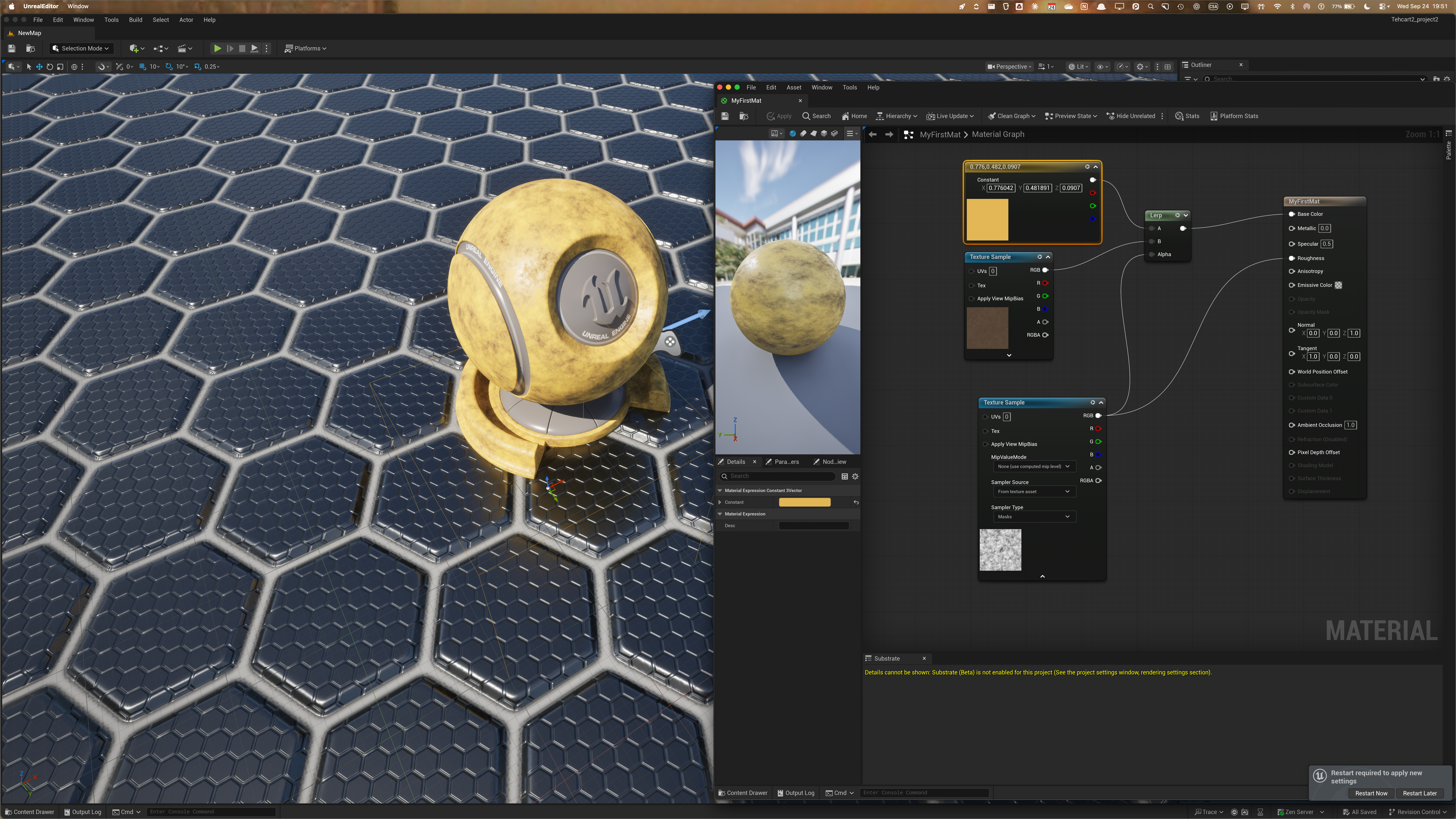The image size is (1456, 819).
Task: Open the Lit view mode dropdown
Action: coord(1078,67)
